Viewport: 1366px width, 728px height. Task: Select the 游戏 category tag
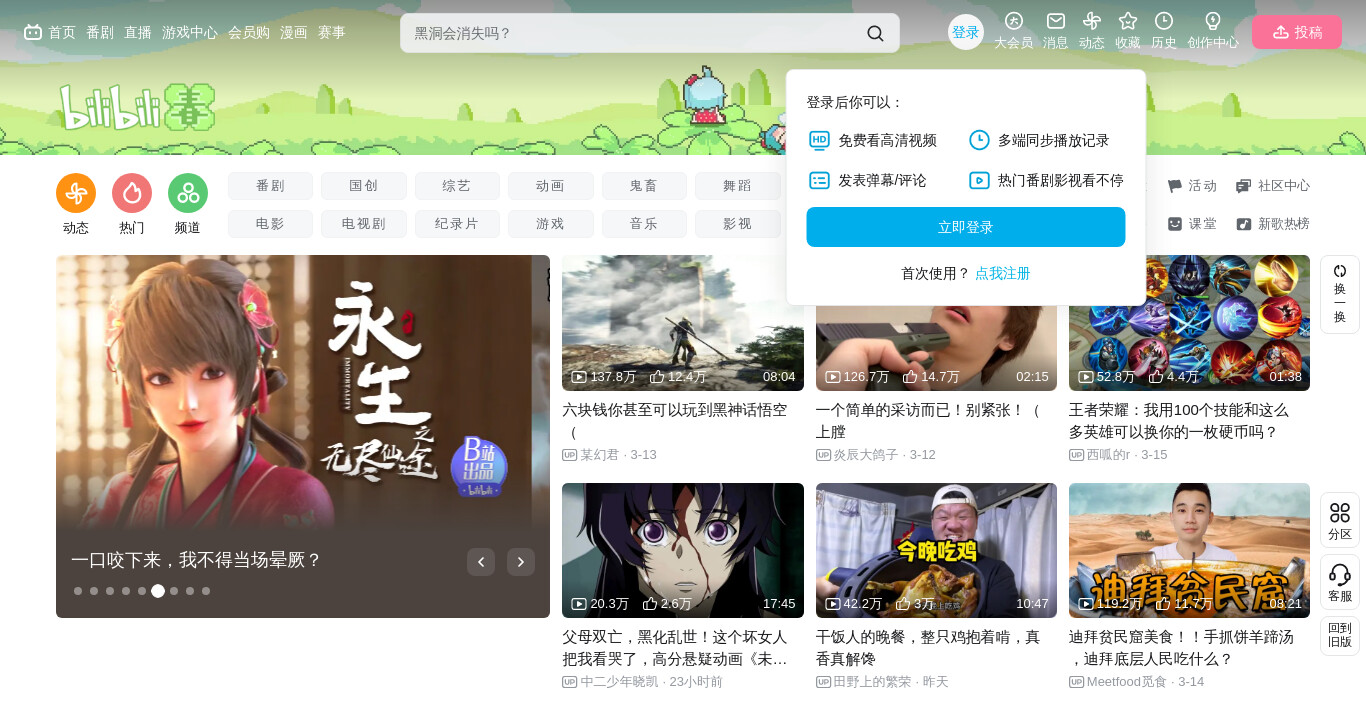pyautogui.click(x=551, y=224)
